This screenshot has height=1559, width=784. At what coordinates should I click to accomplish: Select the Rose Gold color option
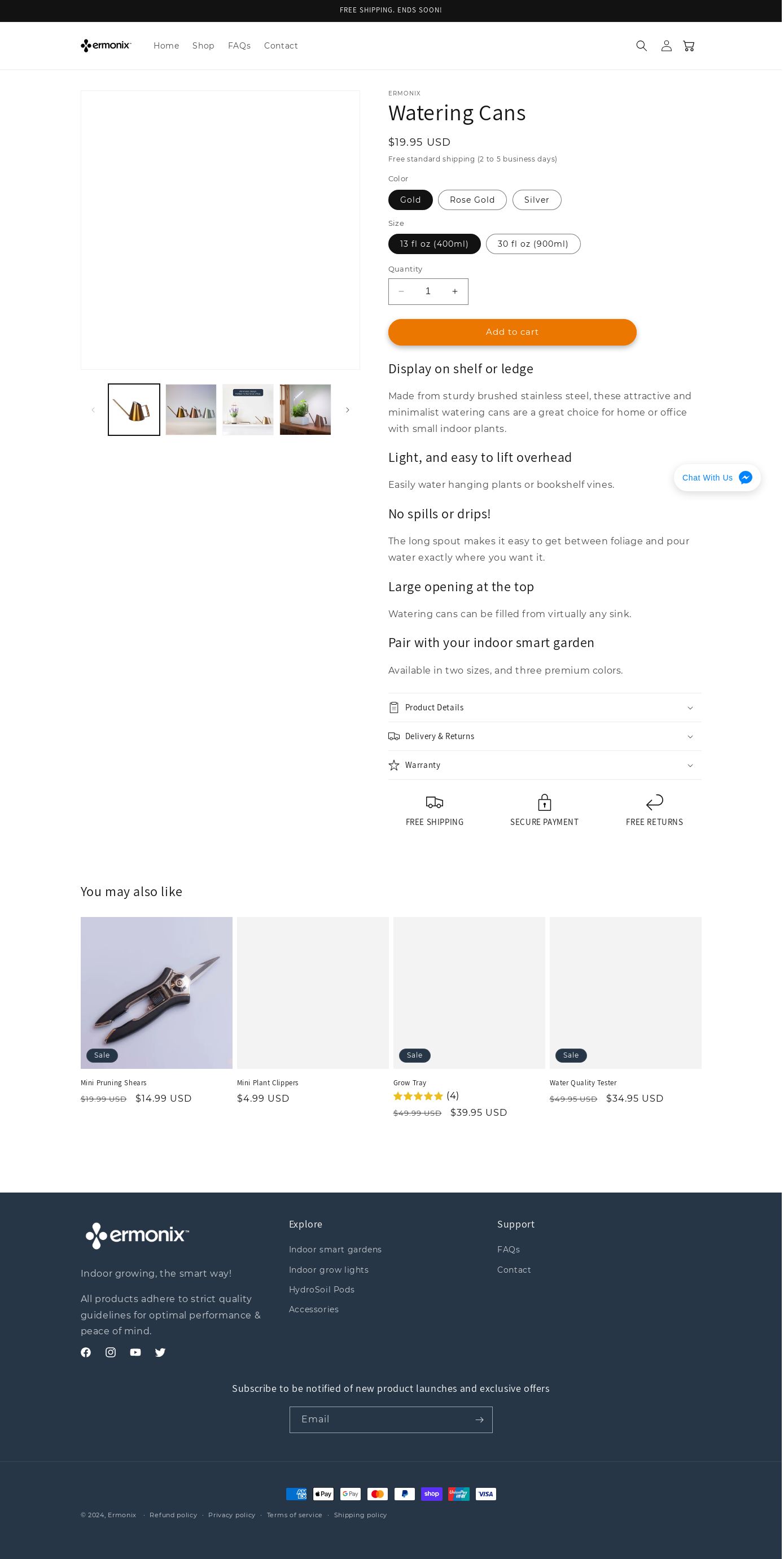point(473,200)
